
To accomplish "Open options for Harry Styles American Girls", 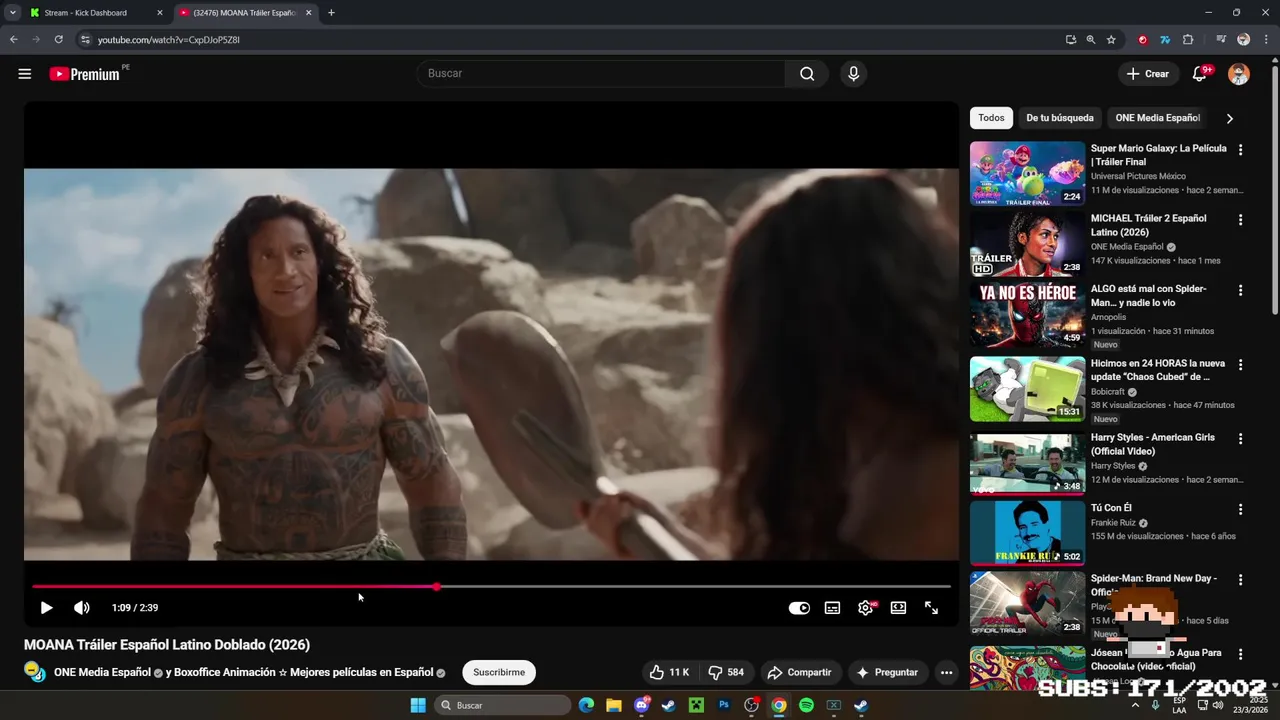I will [1241, 439].
